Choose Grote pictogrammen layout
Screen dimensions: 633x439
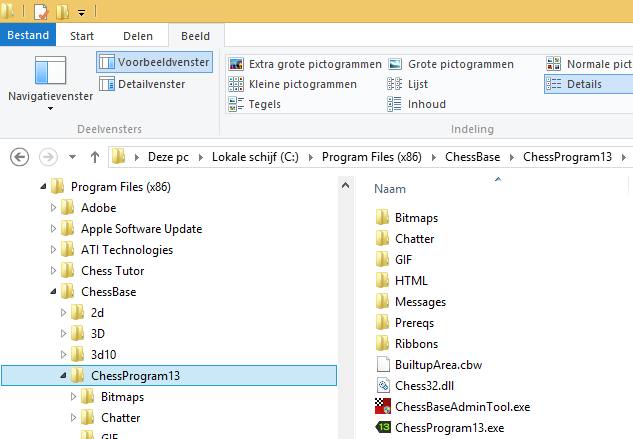point(451,64)
